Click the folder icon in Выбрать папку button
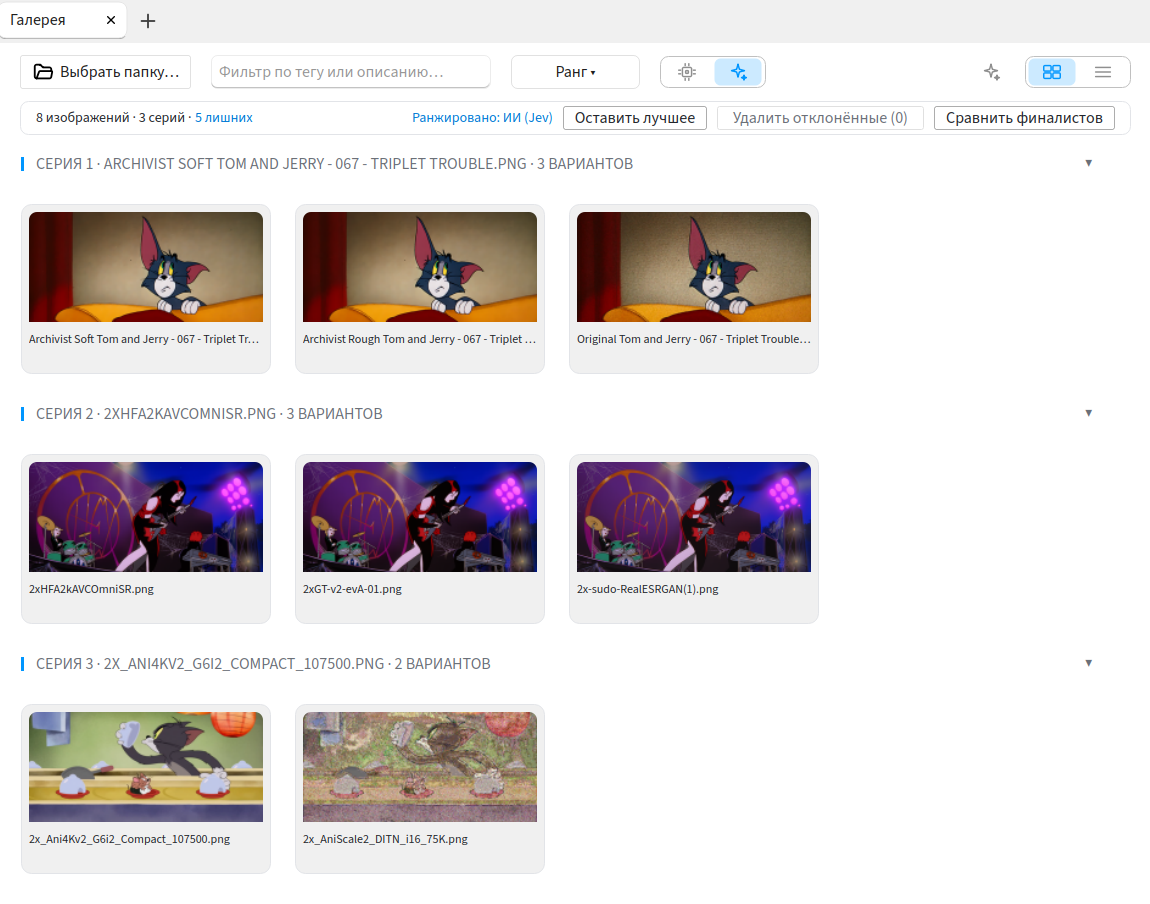Viewport: 1150px width, 904px height. (x=43, y=72)
